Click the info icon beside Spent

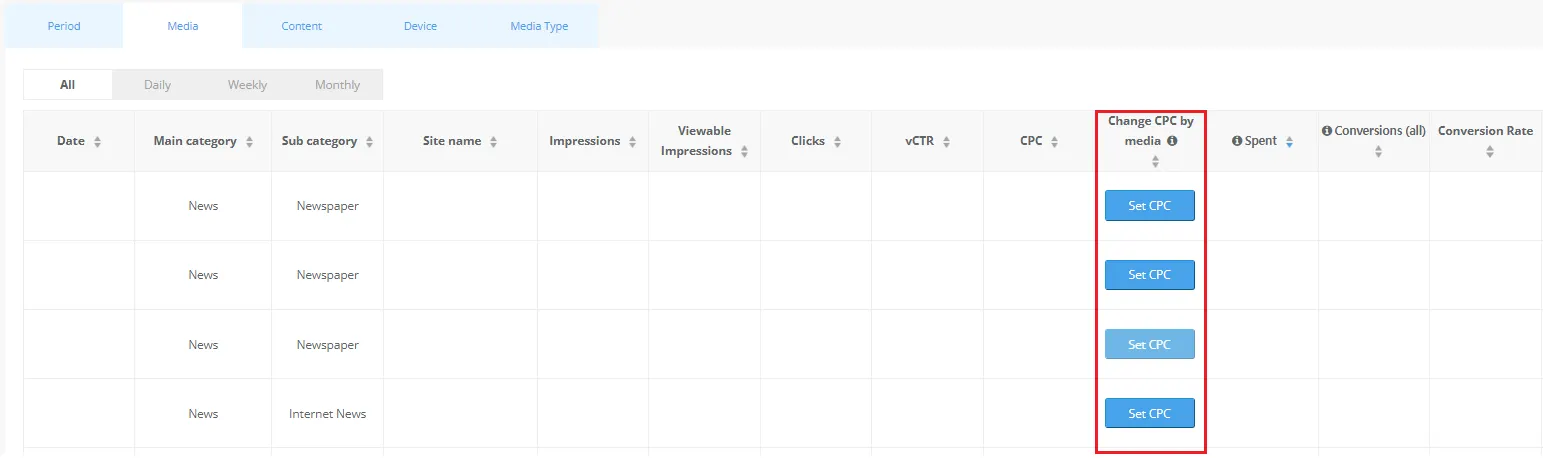pos(1237,141)
